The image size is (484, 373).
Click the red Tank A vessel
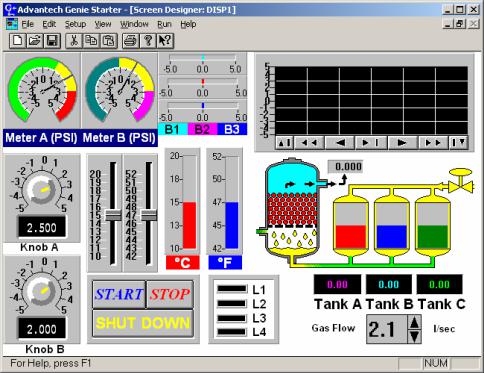tap(351, 226)
